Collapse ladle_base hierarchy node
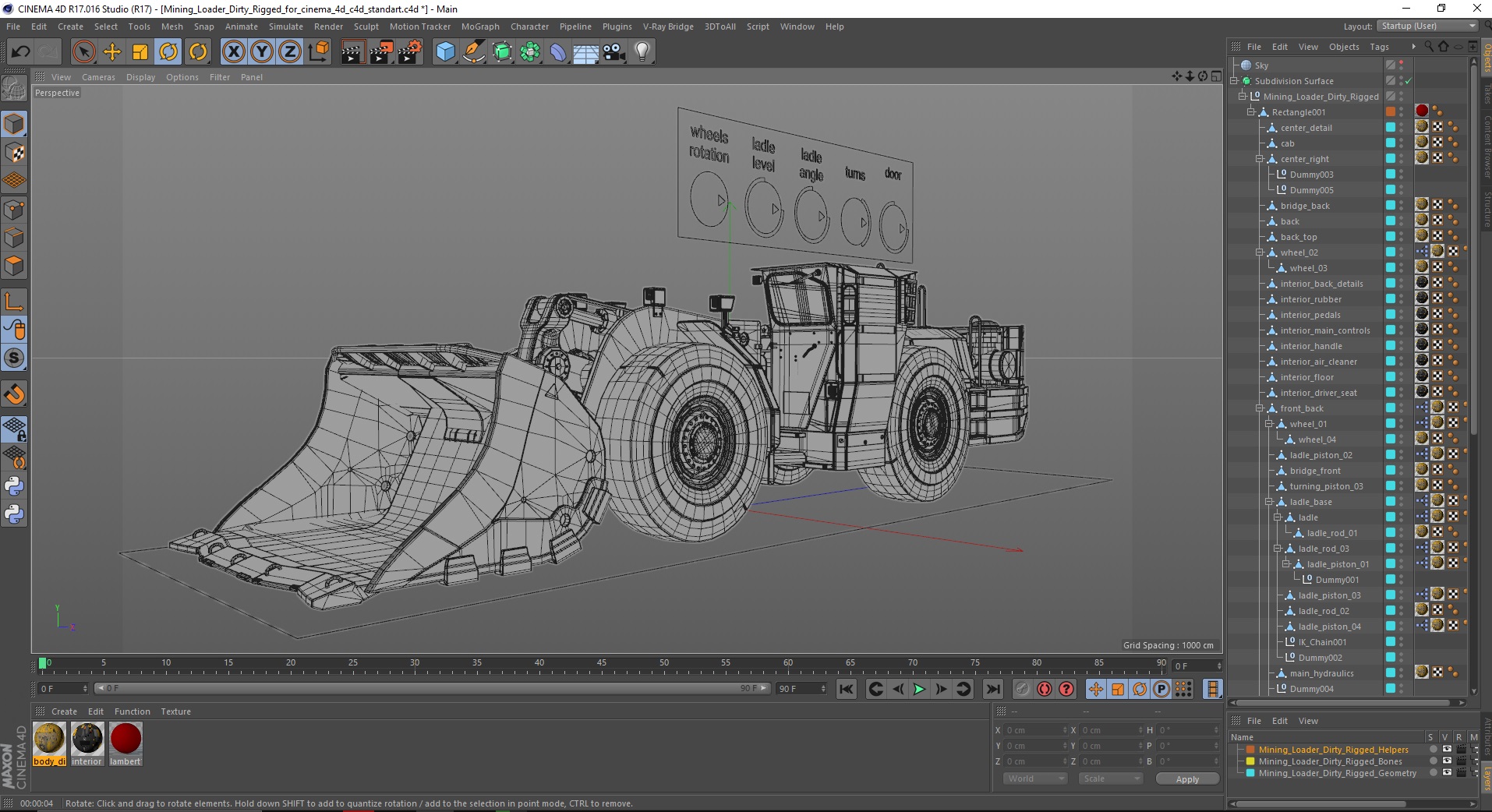This screenshot has height=812, width=1492. click(x=1268, y=502)
